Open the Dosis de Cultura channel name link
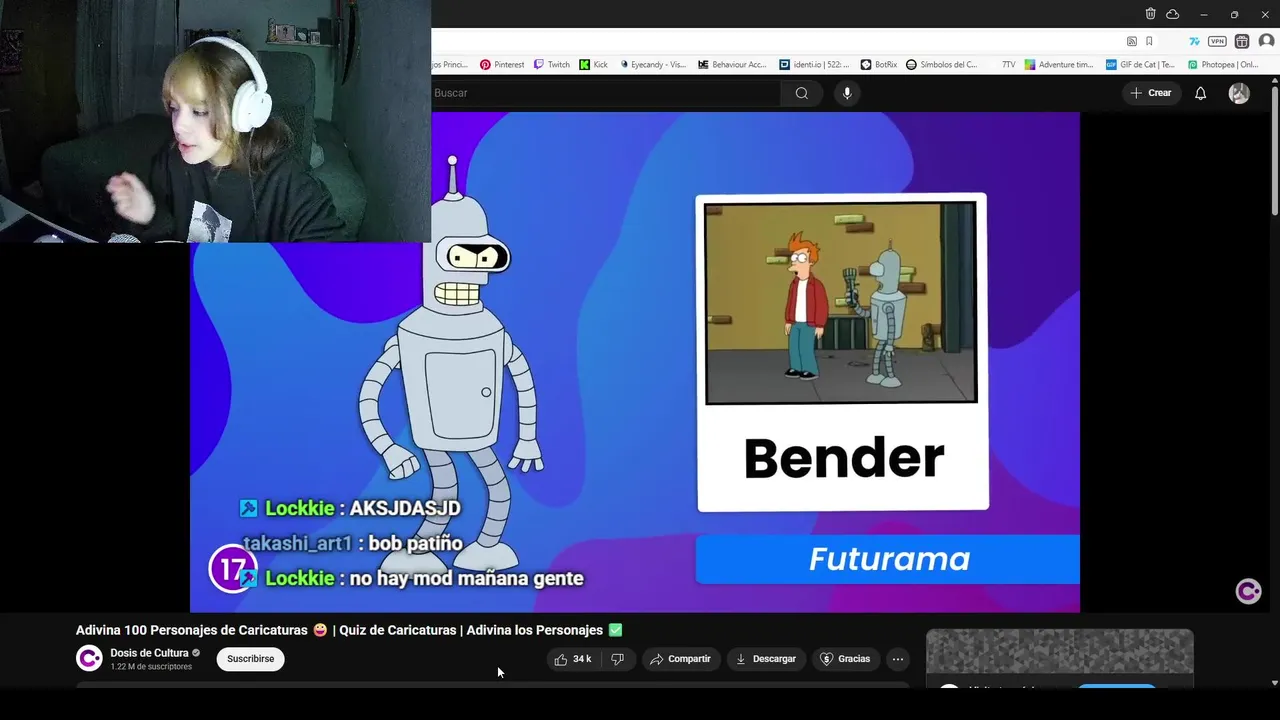Image resolution: width=1280 pixels, height=720 pixels. coord(149,653)
